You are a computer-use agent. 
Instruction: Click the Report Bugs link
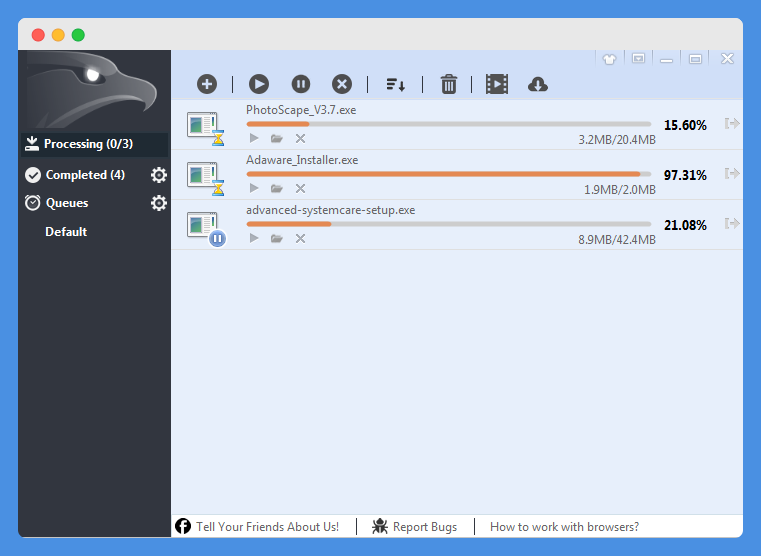(414, 526)
